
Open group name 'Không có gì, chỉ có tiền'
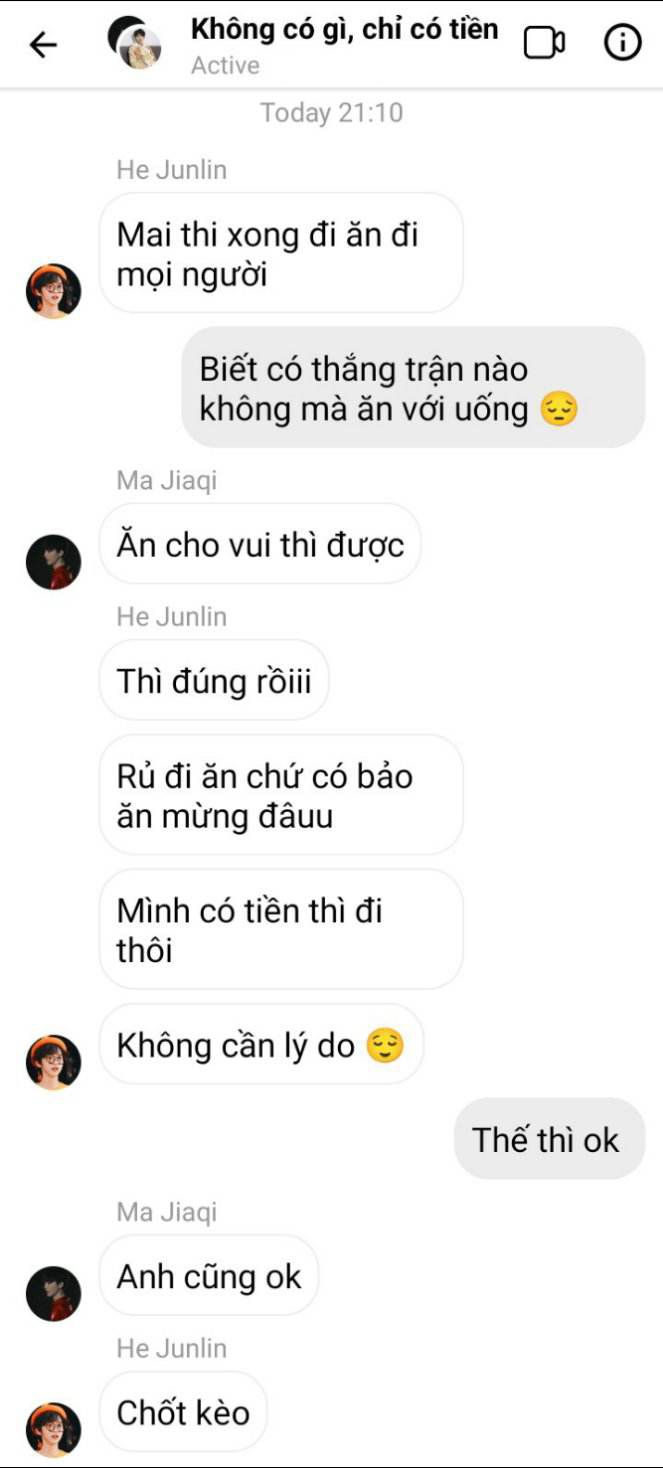click(x=344, y=29)
